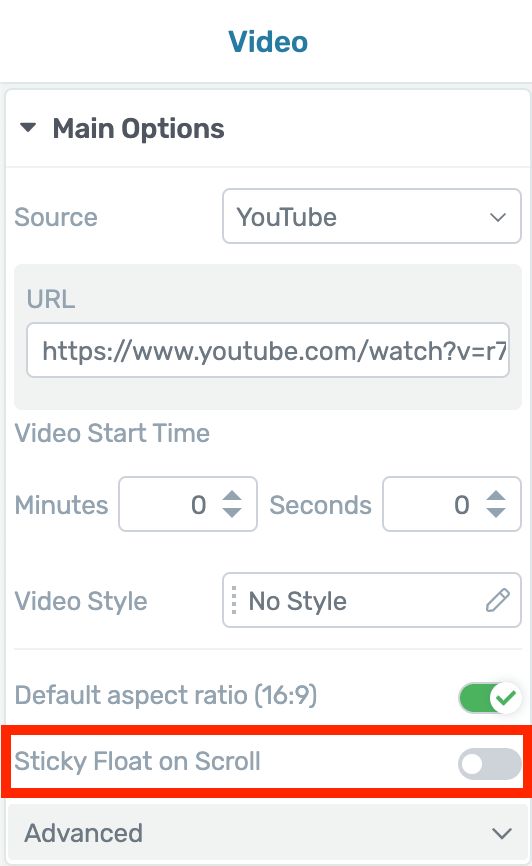Image resolution: width=532 pixels, height=866 pixels.
Task: Click the Video panel title
Action: point(268,41)
